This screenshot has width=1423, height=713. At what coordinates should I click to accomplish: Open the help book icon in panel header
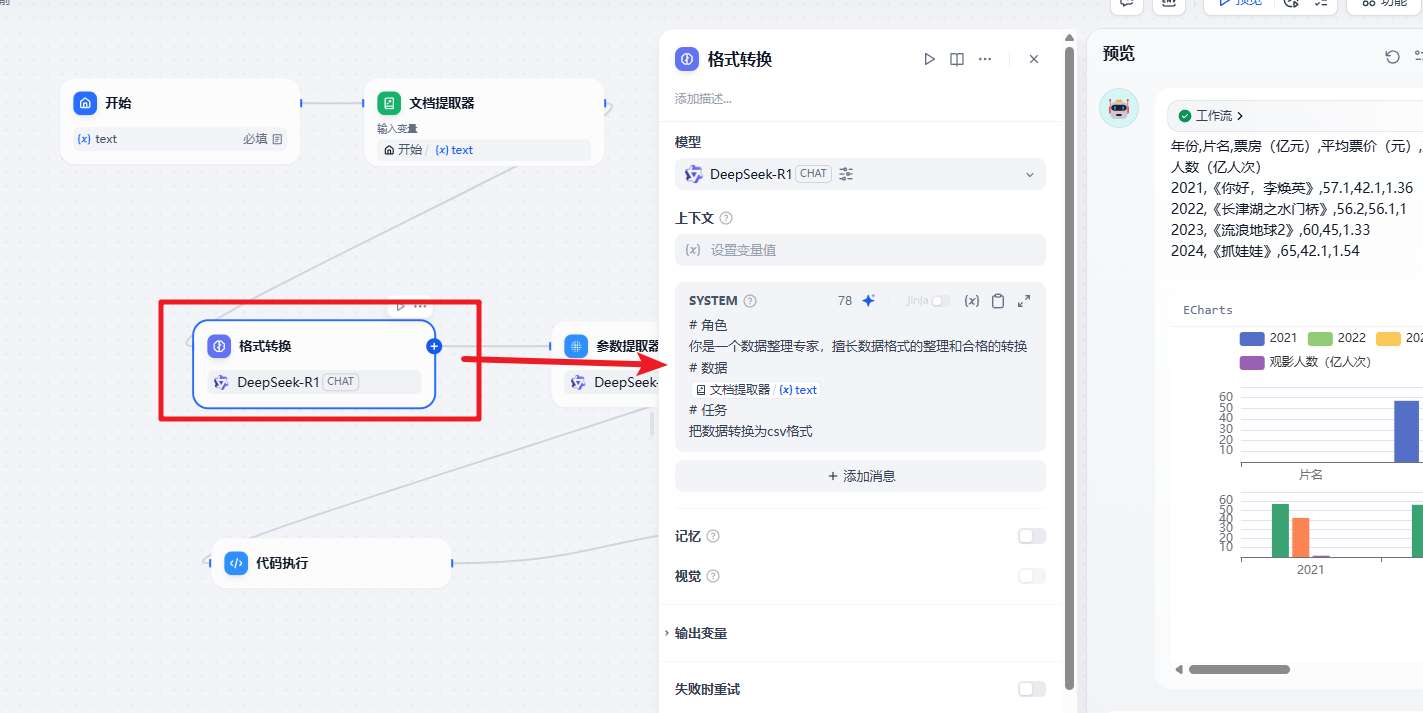pos(957,60)
